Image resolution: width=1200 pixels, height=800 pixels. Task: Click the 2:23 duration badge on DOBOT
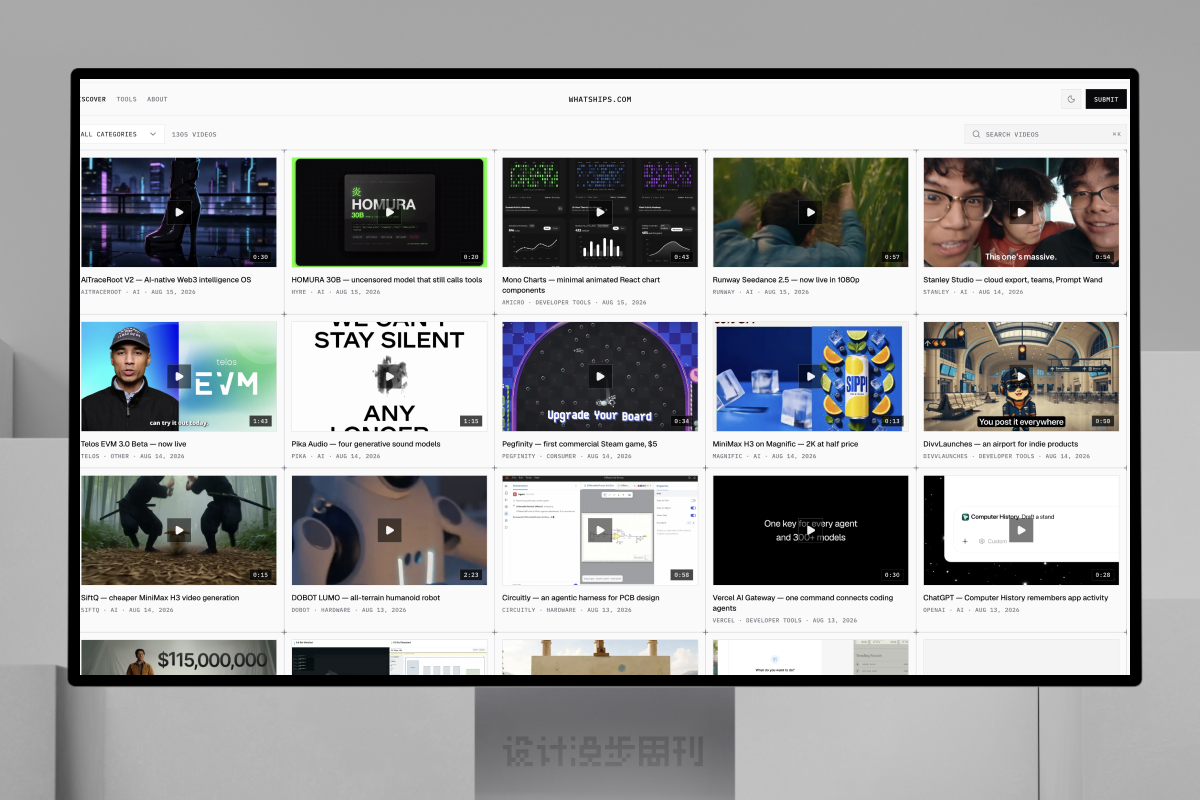click(x=470, y=575)
